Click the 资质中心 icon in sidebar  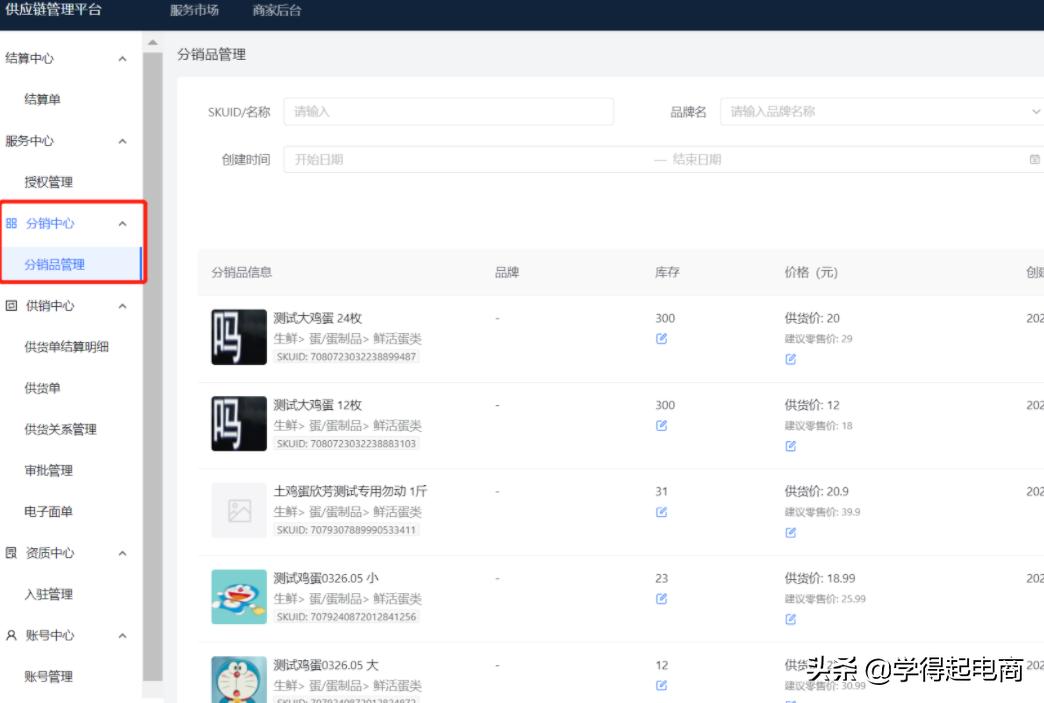coord(12,552)
